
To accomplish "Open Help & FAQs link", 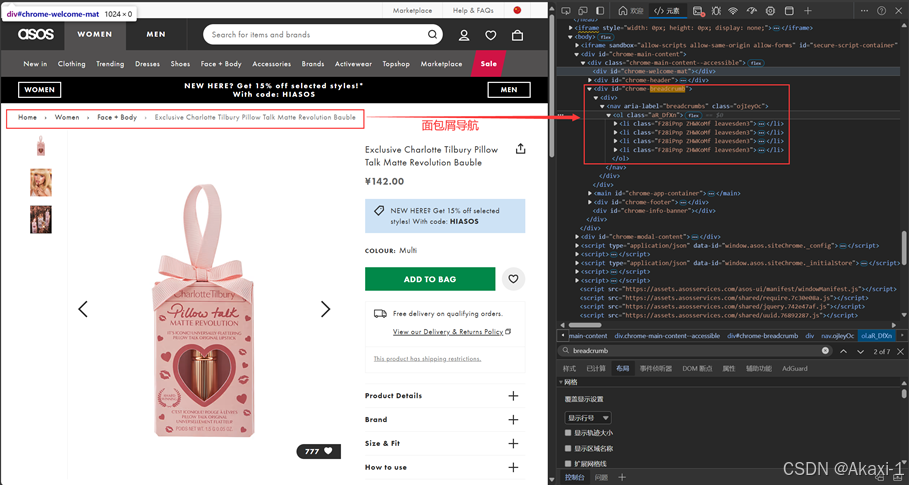I will click(x=473, y=10).
